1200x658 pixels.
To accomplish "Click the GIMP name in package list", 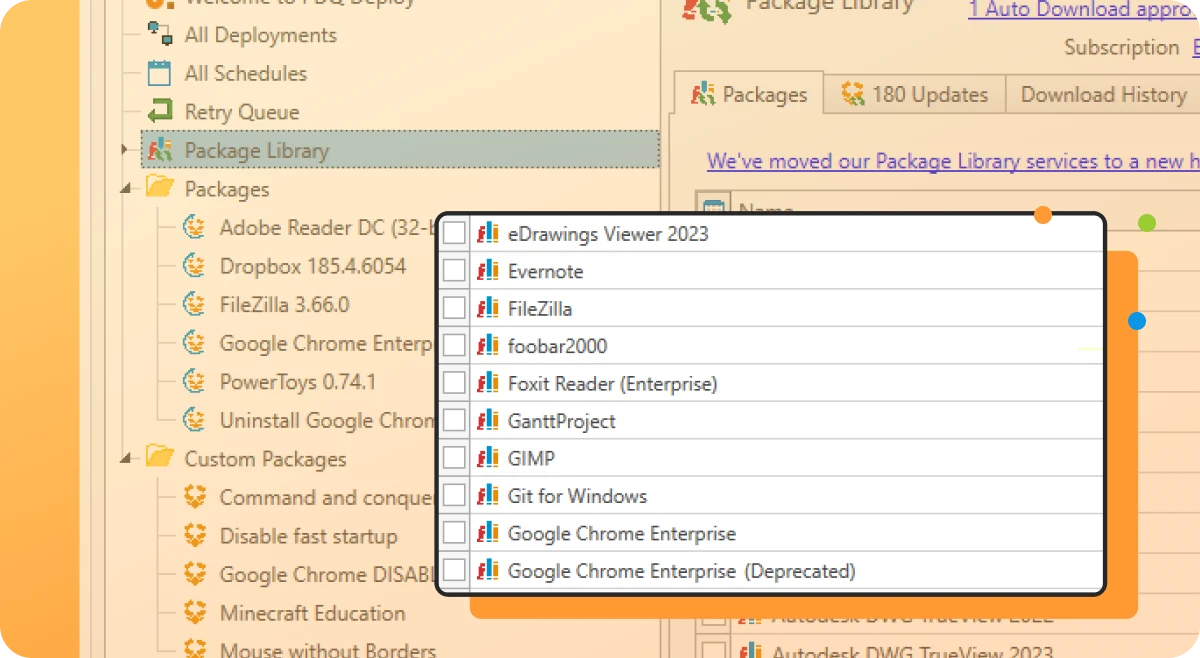I will point(531,458).
